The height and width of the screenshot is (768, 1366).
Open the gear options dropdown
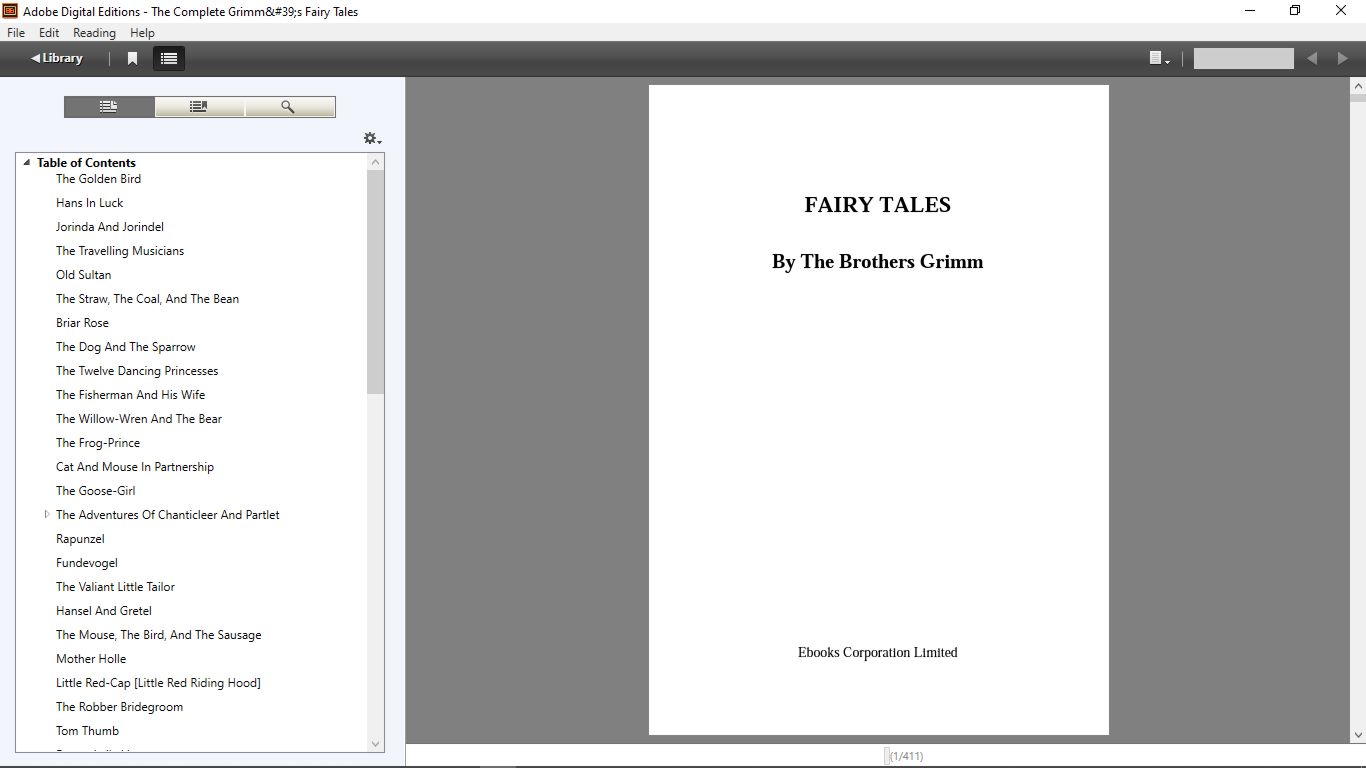click(x=372, y=139)
